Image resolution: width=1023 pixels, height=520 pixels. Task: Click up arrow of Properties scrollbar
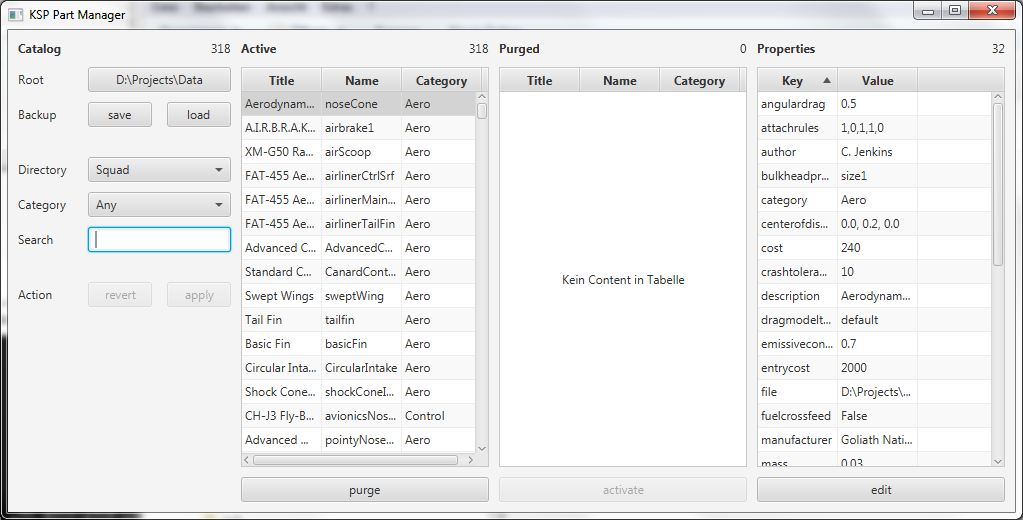tap(998, 97)
